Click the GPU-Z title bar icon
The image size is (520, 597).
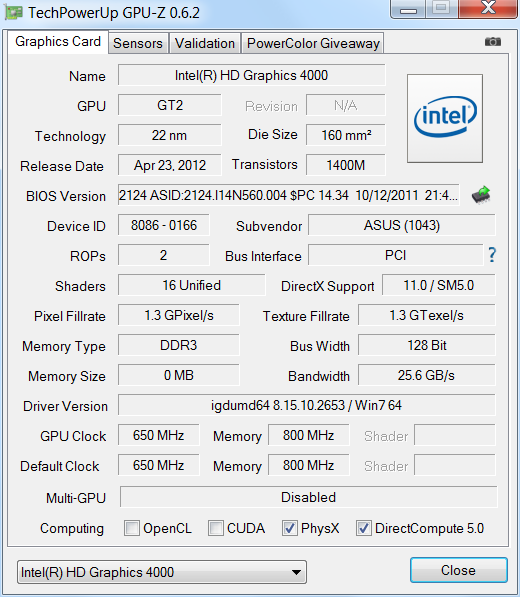[13, 13]
